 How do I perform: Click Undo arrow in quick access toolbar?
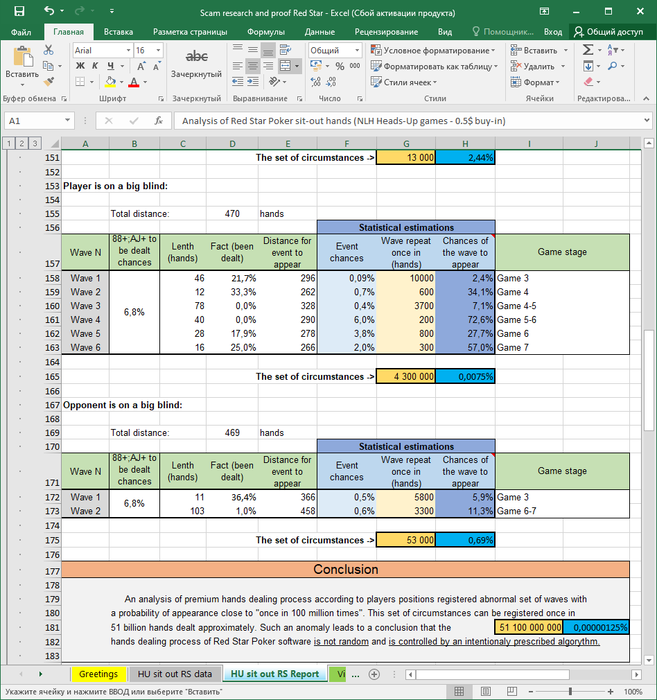pos(49,11)
